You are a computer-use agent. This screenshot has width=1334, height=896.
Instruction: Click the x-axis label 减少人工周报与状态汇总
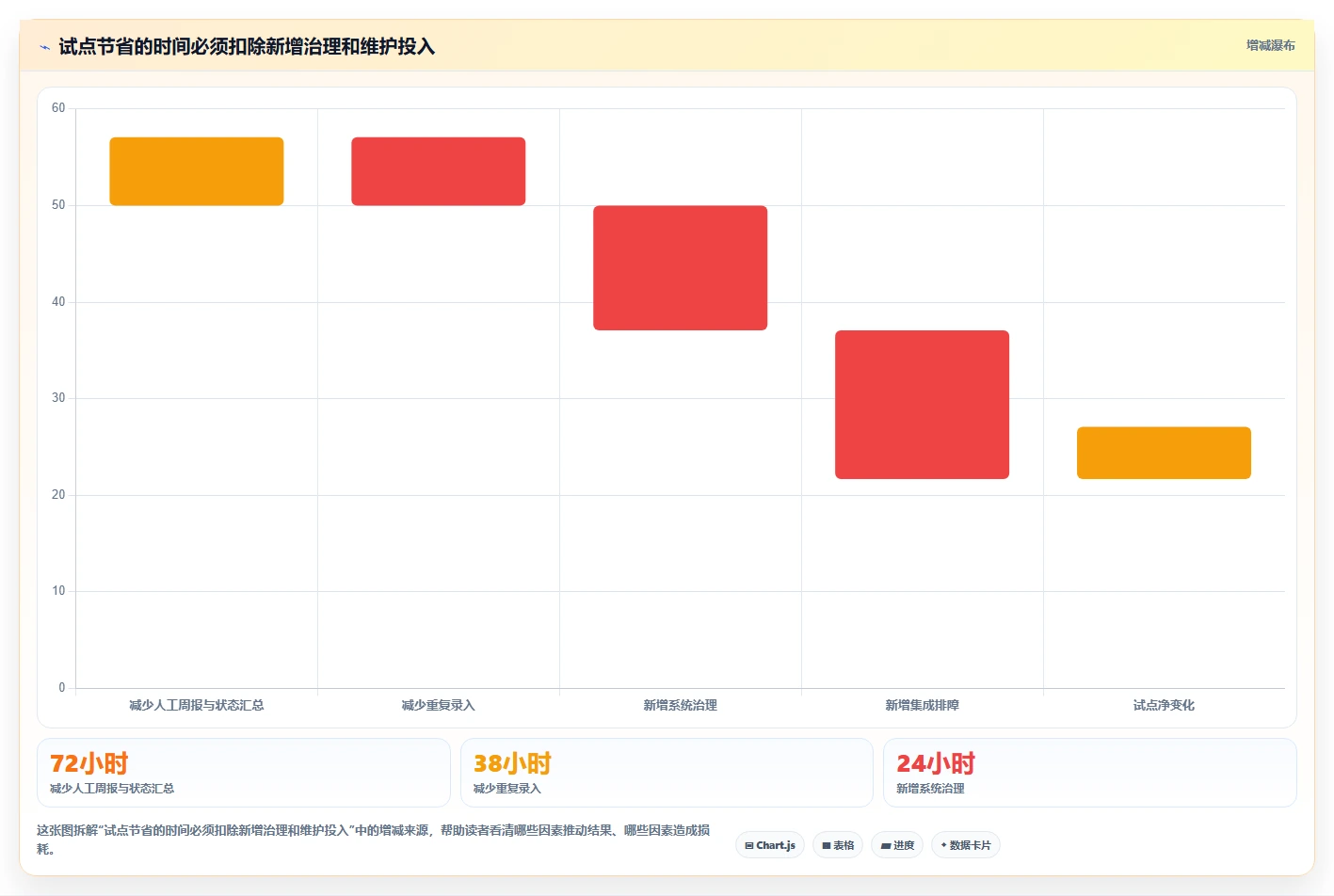[x=197, y=705]
